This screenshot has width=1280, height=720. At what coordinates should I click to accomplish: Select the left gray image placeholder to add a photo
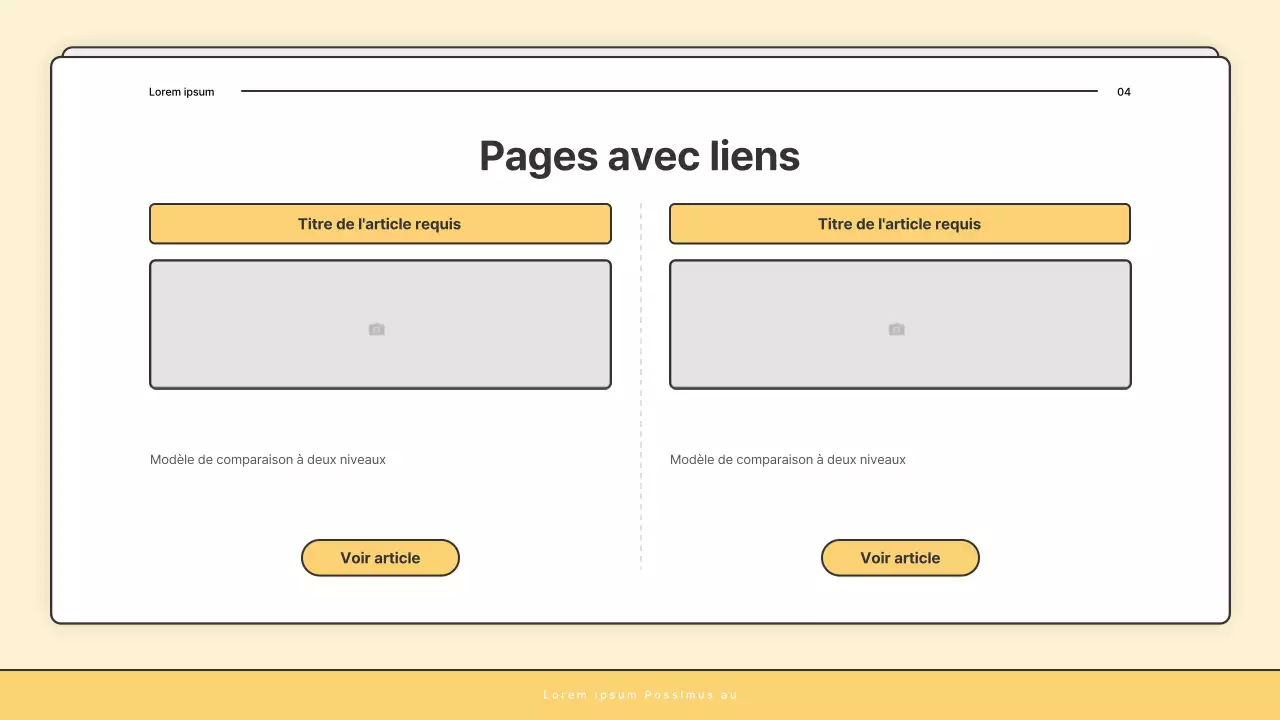pyautogui.click(x=380, y=324)
